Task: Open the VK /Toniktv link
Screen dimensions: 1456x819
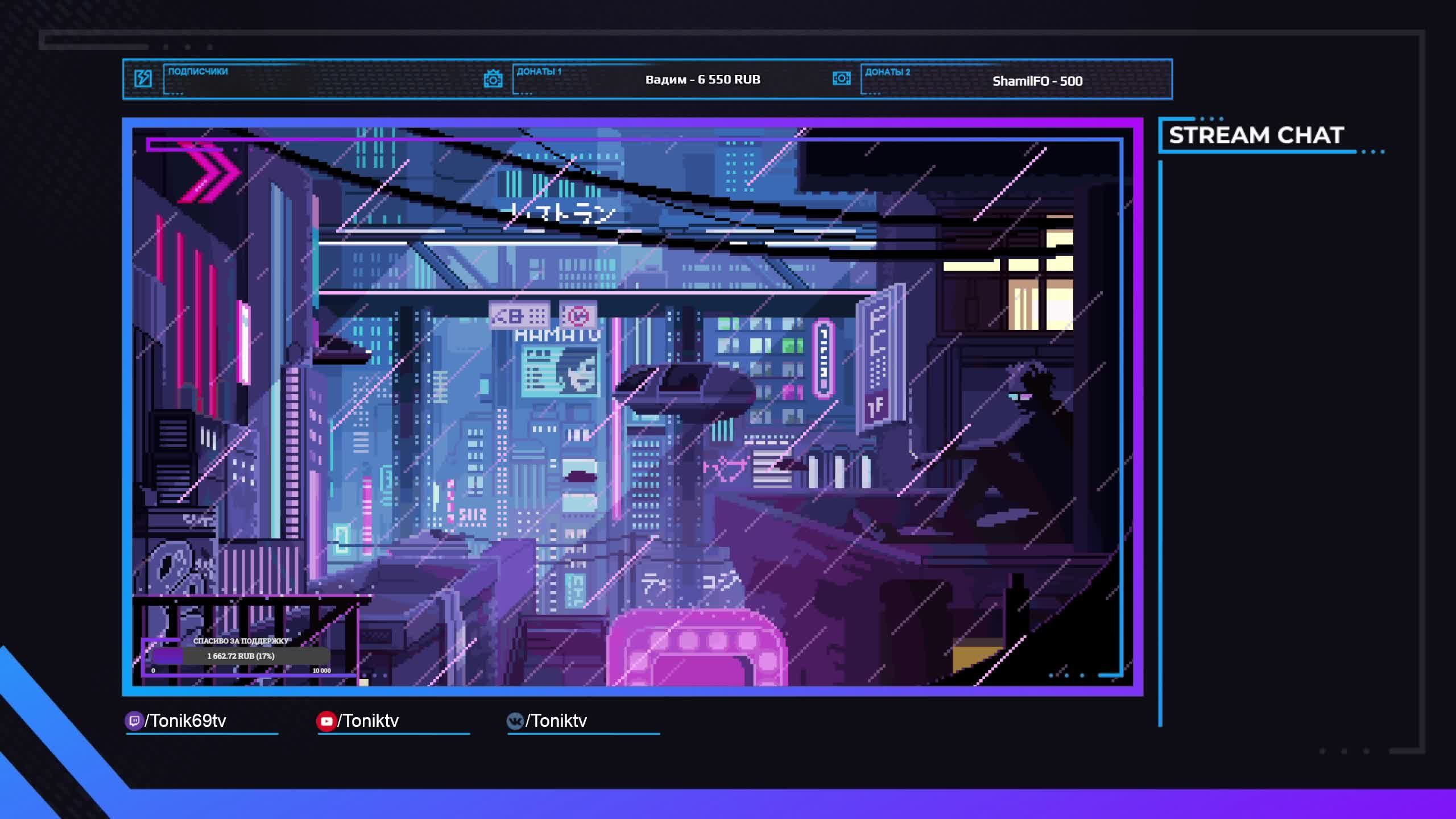Action: (556, 721)
